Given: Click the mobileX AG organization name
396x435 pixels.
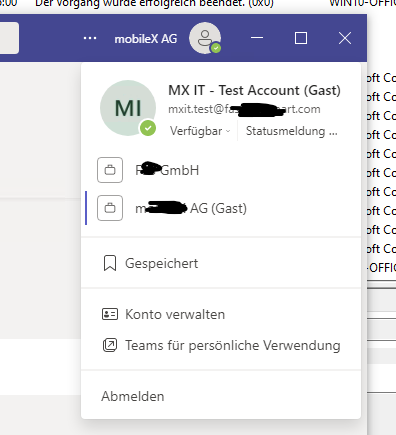Looking at the screenshot, I should (146, 39).
